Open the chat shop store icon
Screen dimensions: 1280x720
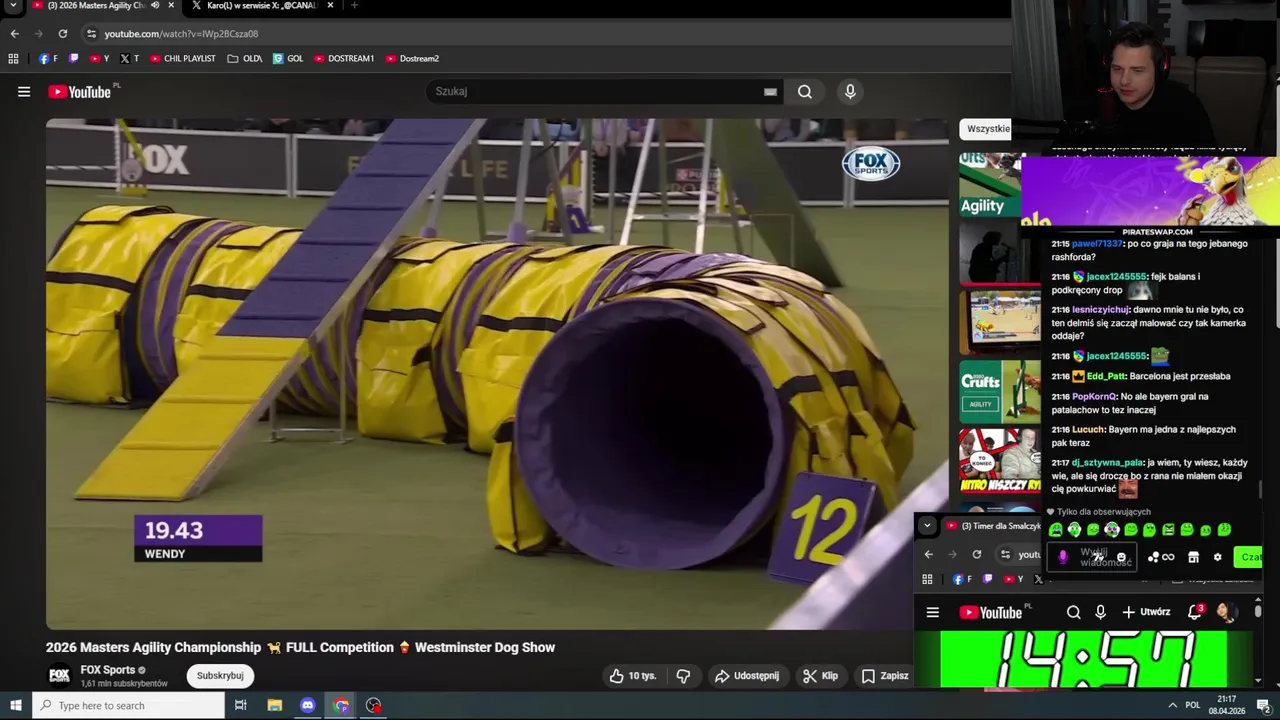(1193, 557)
